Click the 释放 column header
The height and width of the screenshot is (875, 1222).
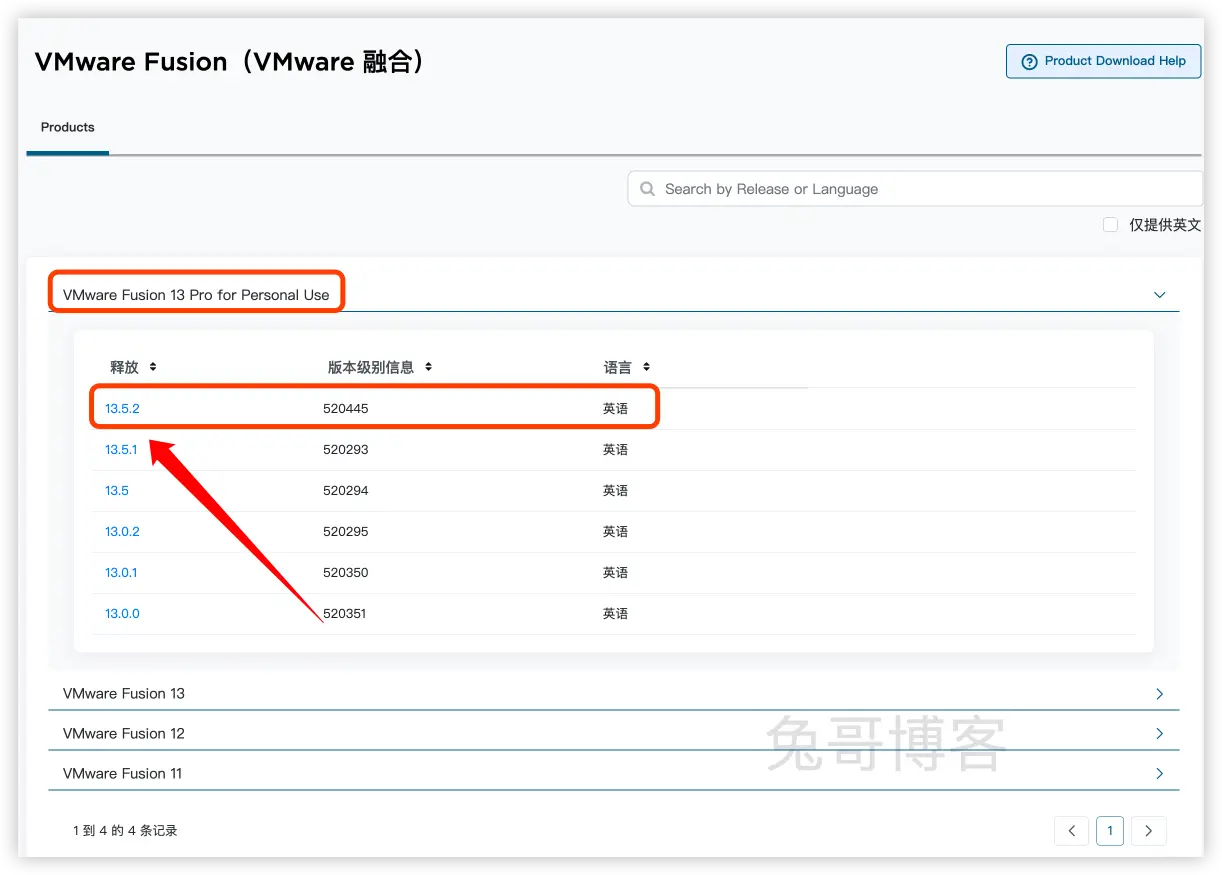click(124, 367)
